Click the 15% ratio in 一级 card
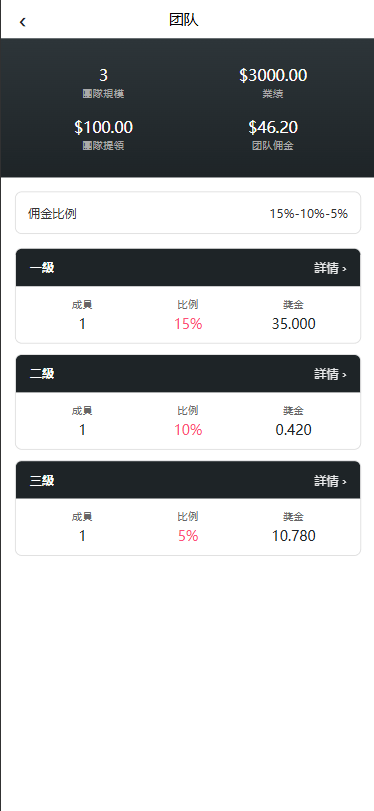This screenshot has width=374, height=811. pyautogui.click(x=188, y=324)
